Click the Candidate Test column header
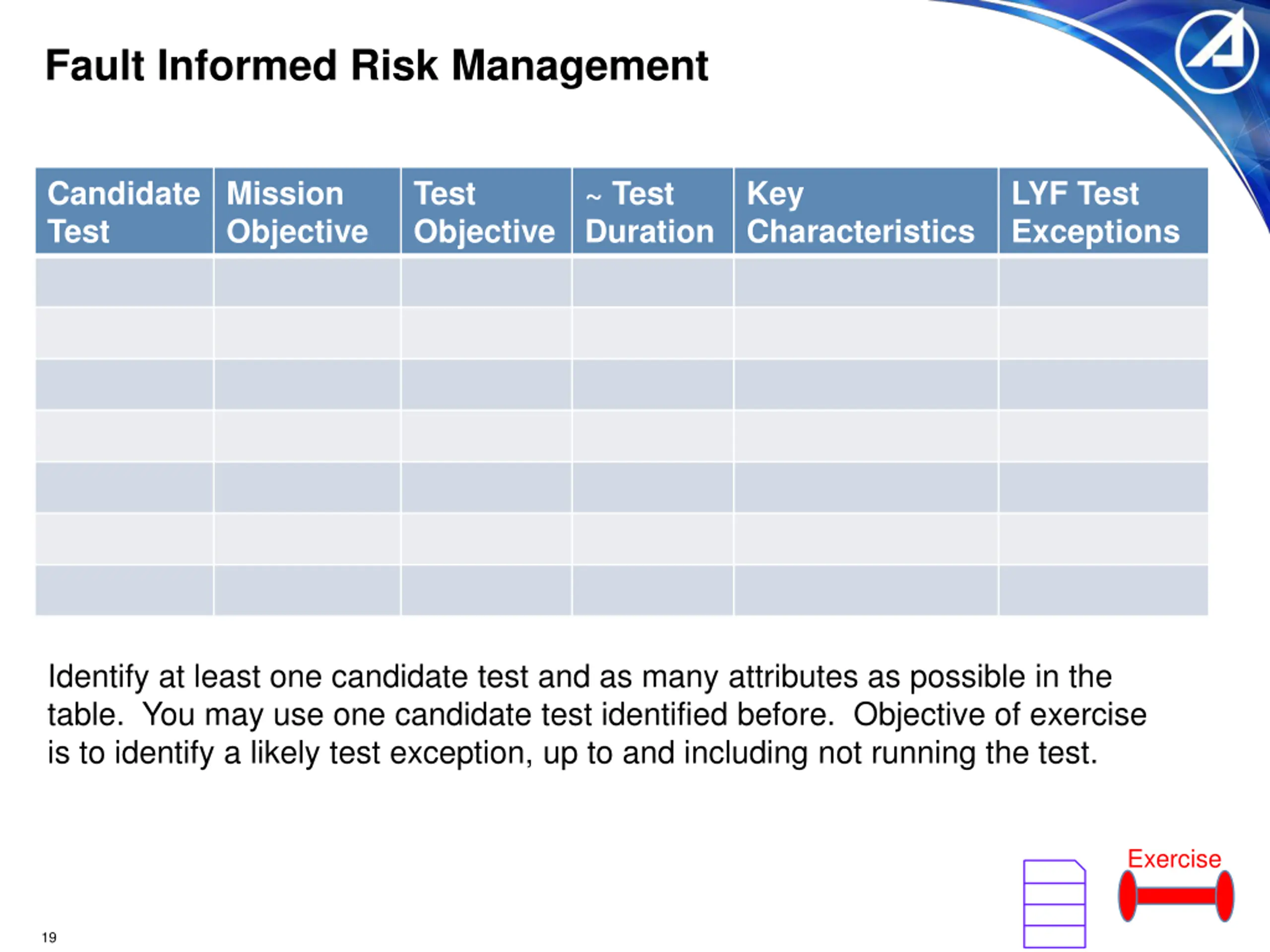1270x952 pixels. [x=125, y=211]
